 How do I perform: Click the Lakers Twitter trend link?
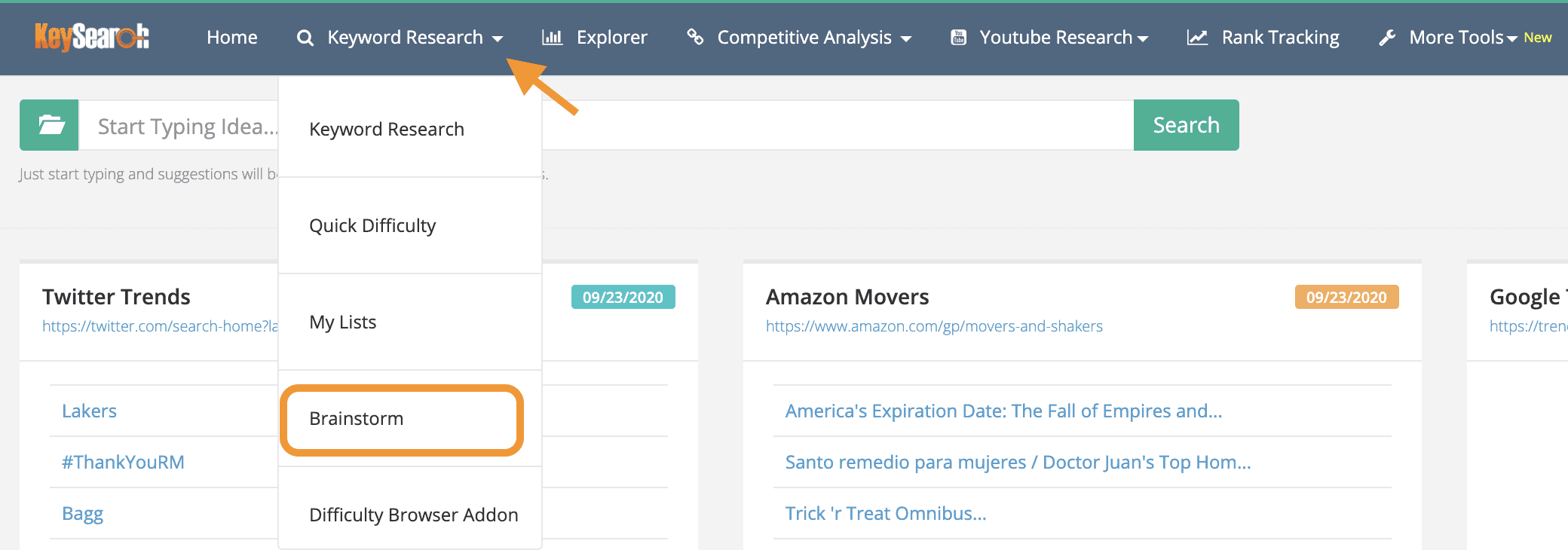click(89, 411)
